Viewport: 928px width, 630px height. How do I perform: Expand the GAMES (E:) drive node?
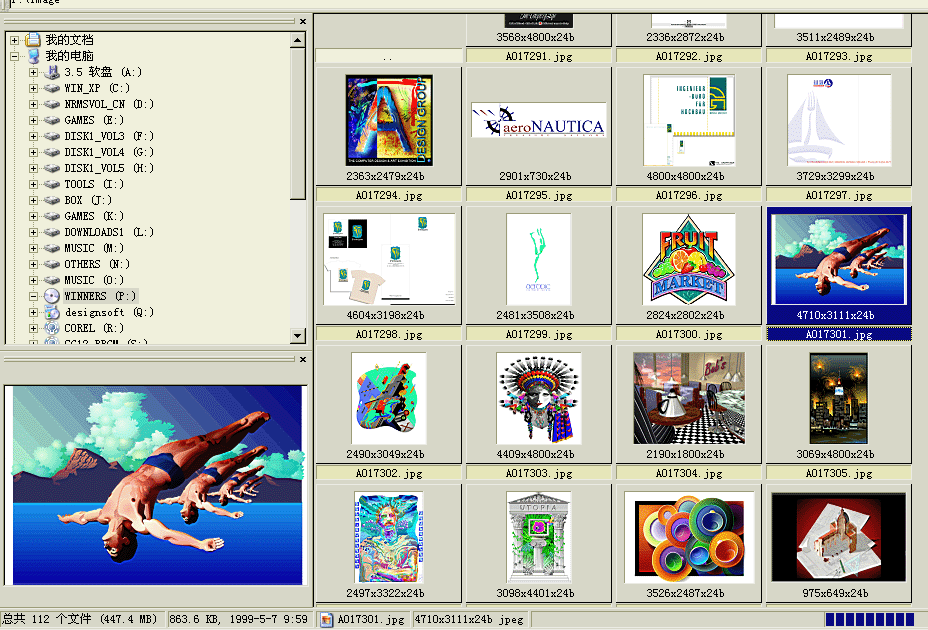pos(33,120)
